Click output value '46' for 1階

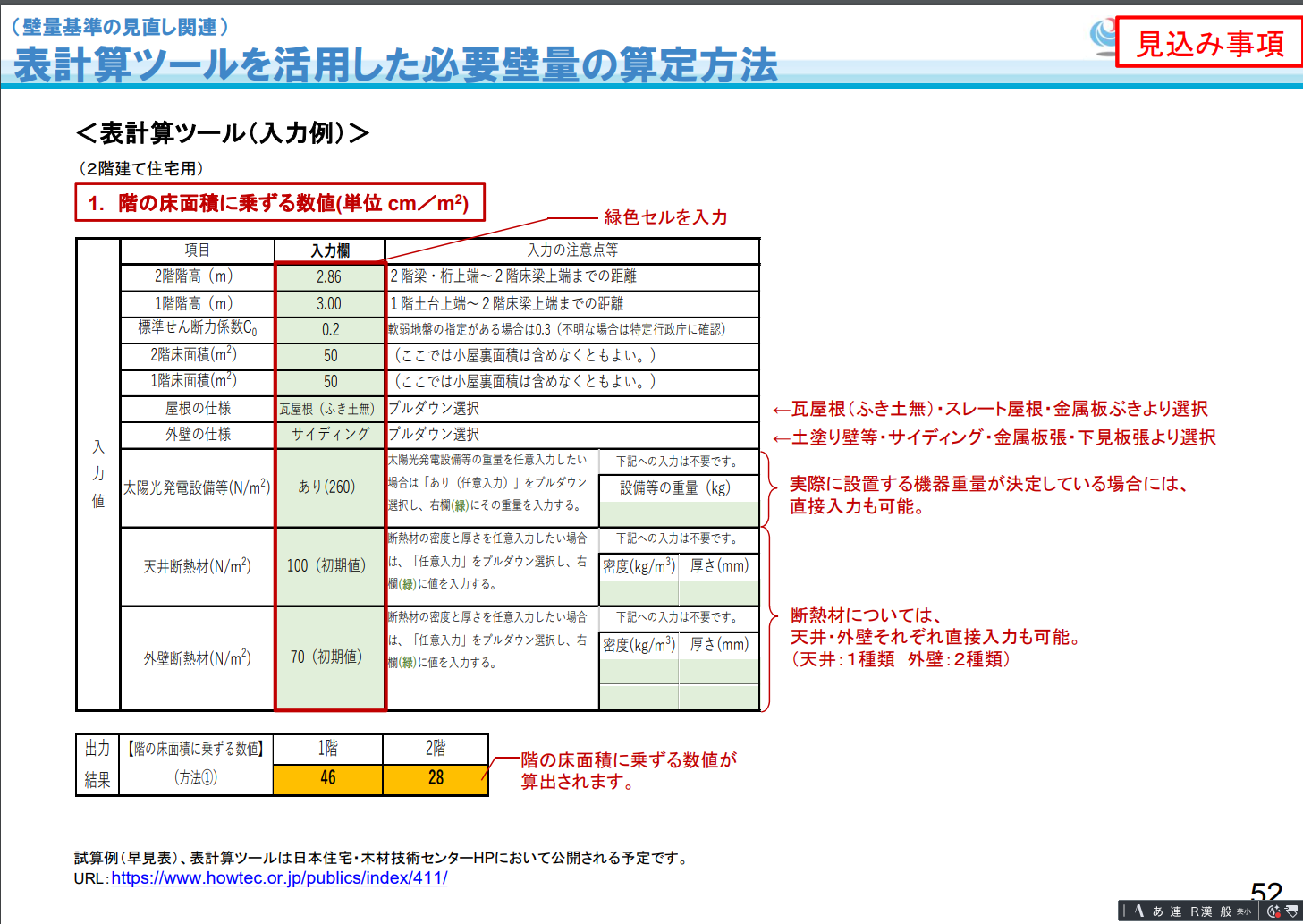pyautogui.click(x=327, y=778)
